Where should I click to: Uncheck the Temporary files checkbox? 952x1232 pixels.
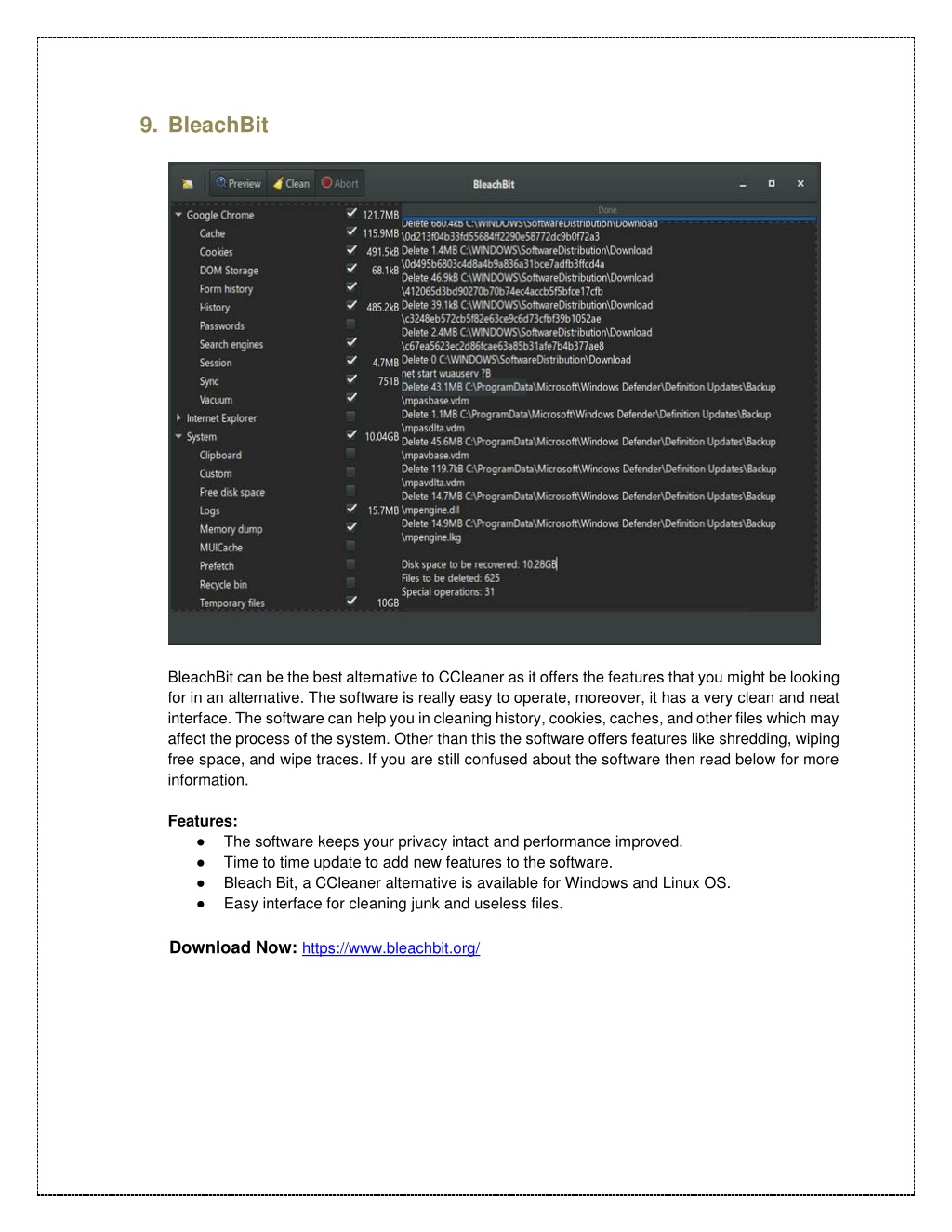tap(351, 602)
